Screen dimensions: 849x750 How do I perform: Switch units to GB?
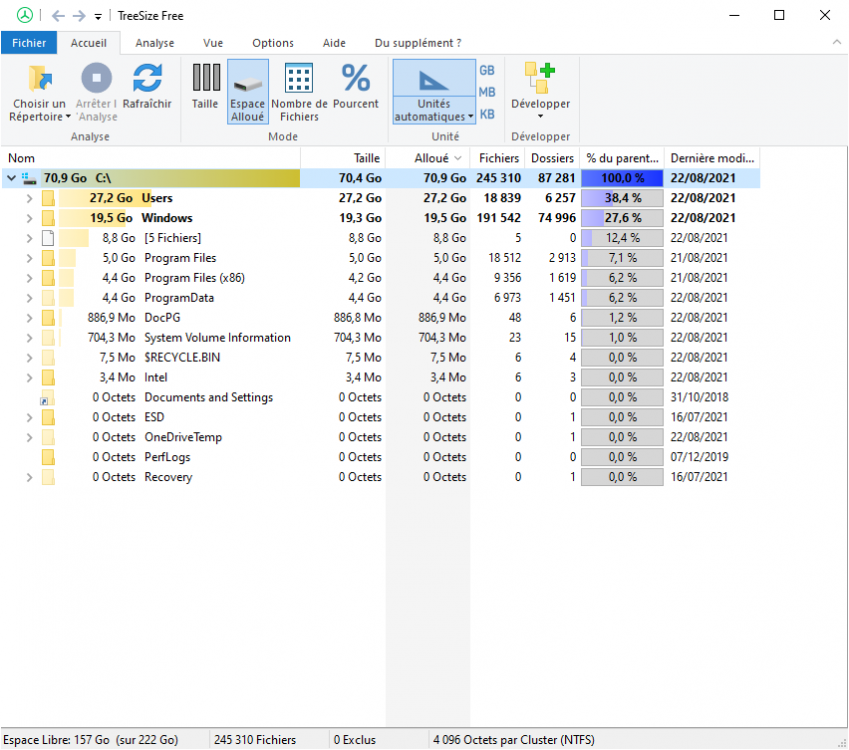487,70
